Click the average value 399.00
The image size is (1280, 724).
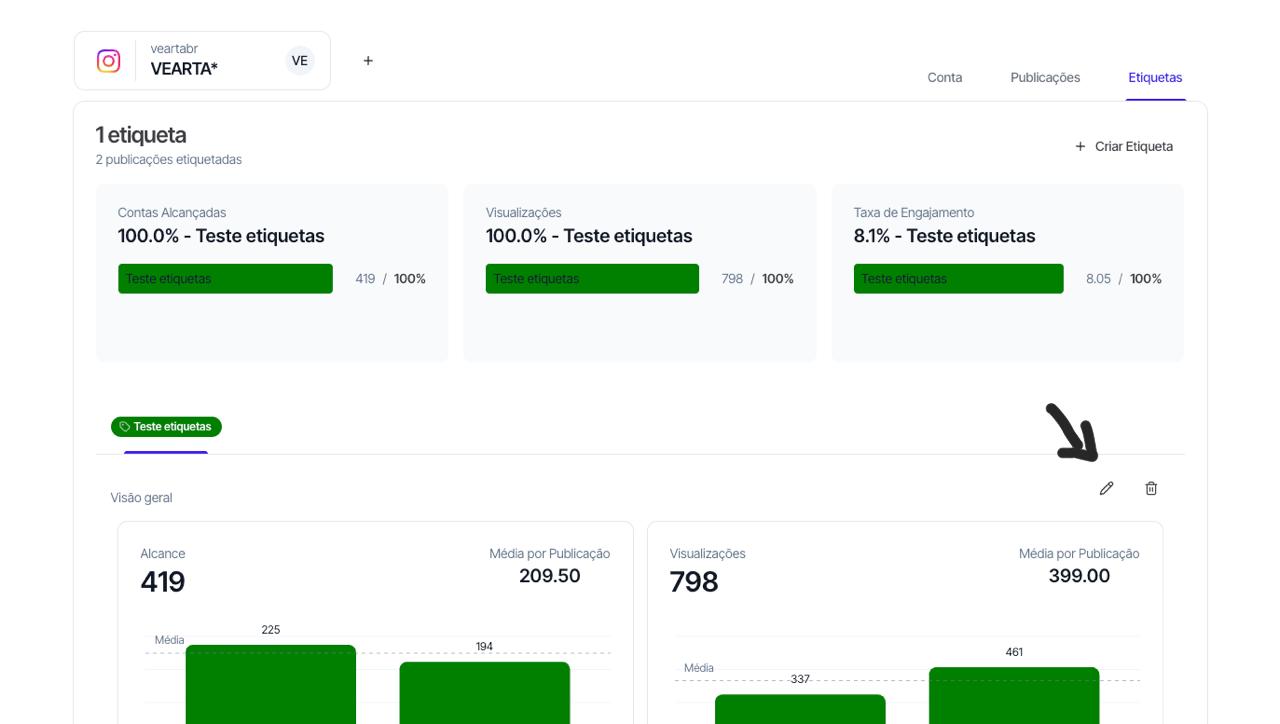[1079, 576]
